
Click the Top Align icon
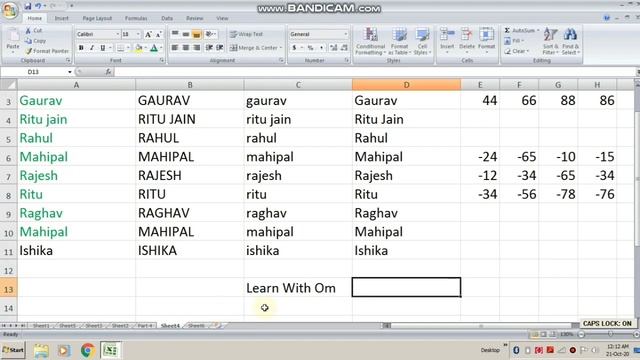point(175,34)
